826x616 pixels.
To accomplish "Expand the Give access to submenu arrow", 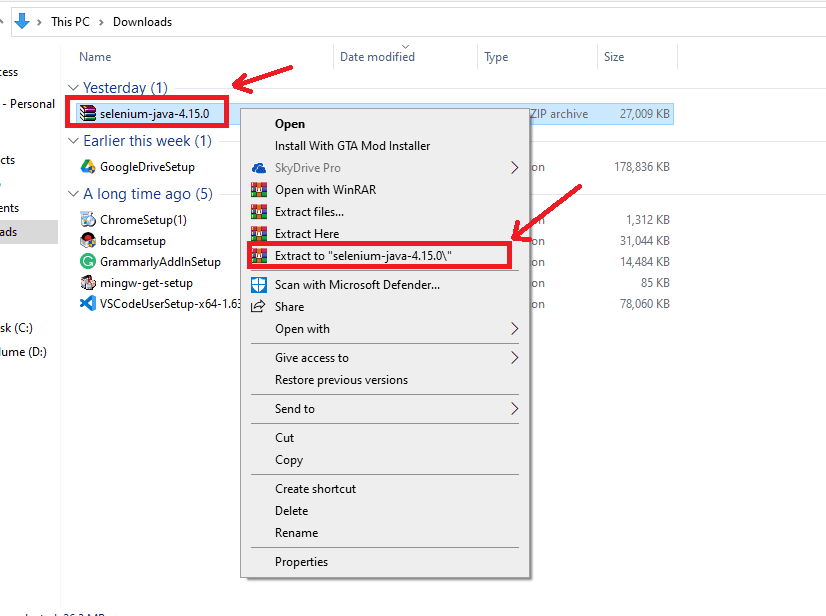I will click(x=515, y=358).
